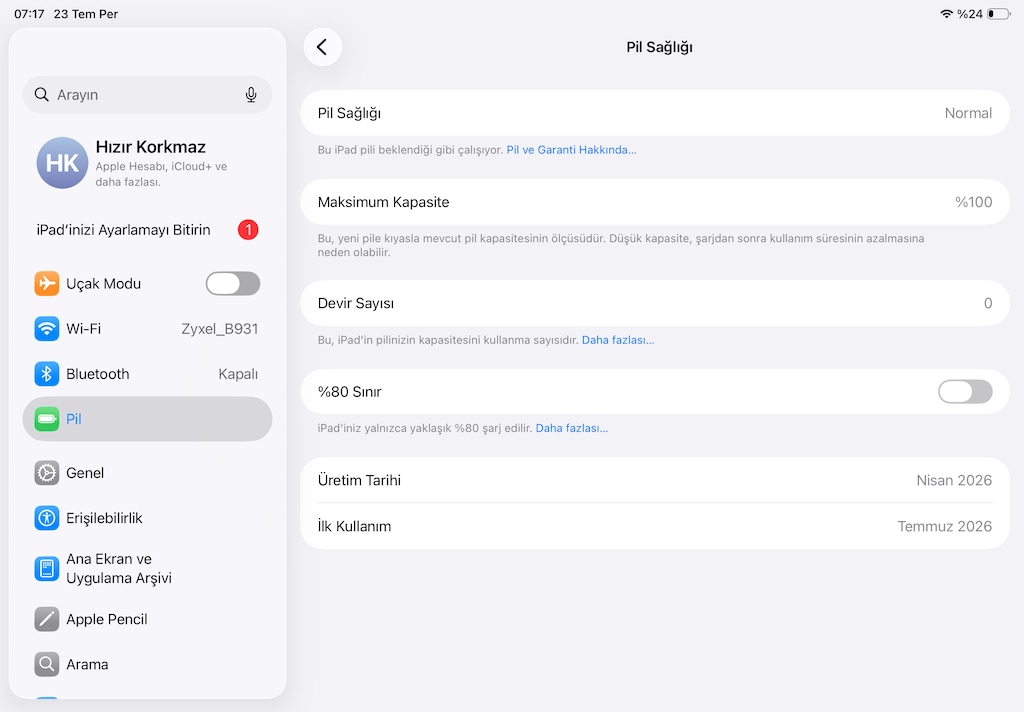Tap battery indicator in status bar
This screenshot has height=712, width=1024.
(998, 14)
